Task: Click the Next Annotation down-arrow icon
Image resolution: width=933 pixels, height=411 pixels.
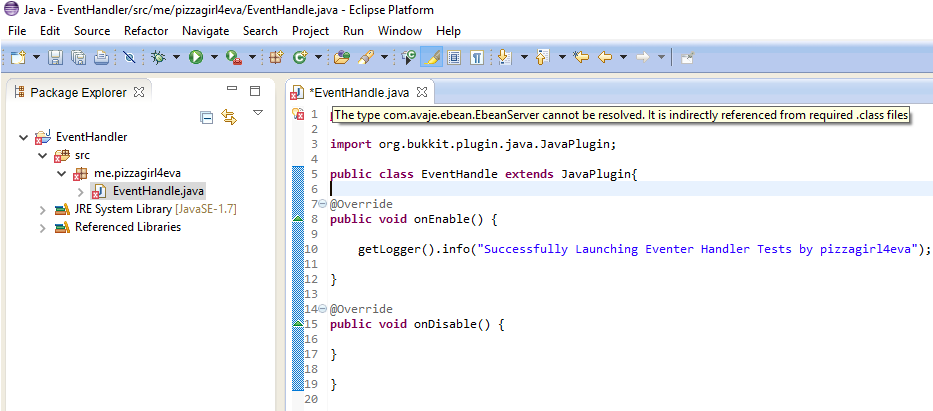Action: click(505, 58)
